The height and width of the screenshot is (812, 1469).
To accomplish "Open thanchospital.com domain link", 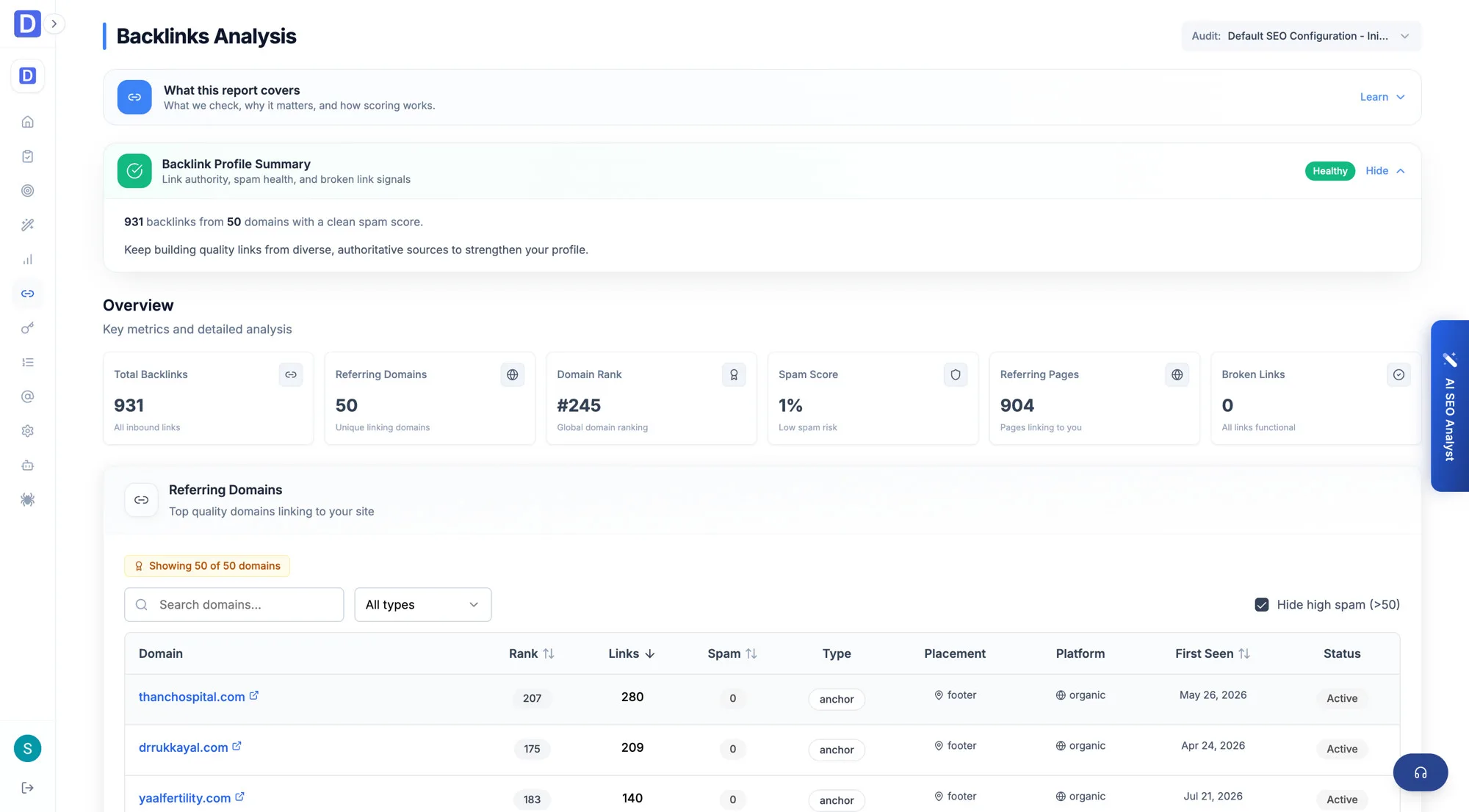I will click(x=192, y=697).
